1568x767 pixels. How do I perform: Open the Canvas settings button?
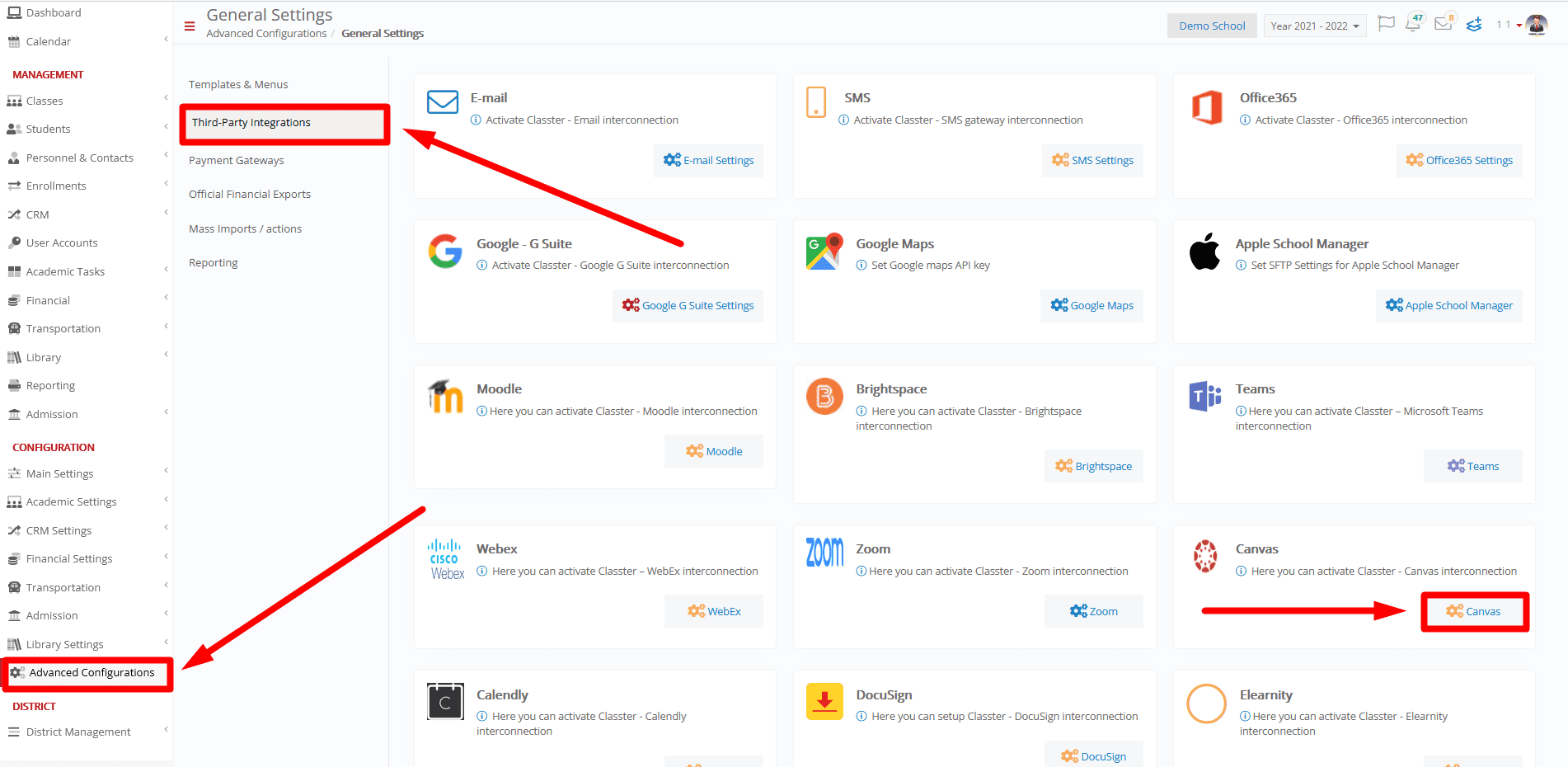1473,611
